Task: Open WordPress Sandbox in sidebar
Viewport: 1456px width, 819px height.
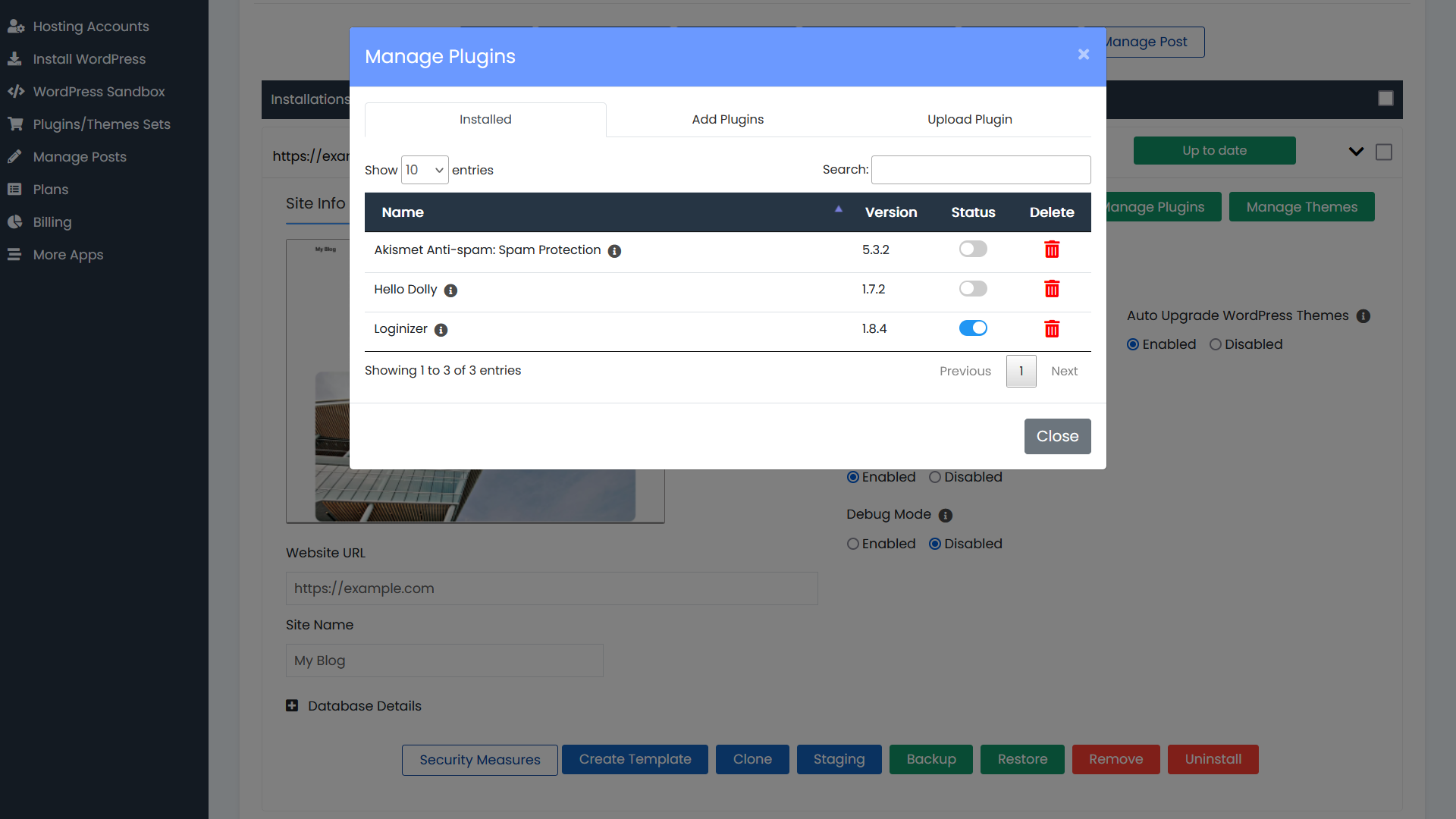Action: point(99,92)
